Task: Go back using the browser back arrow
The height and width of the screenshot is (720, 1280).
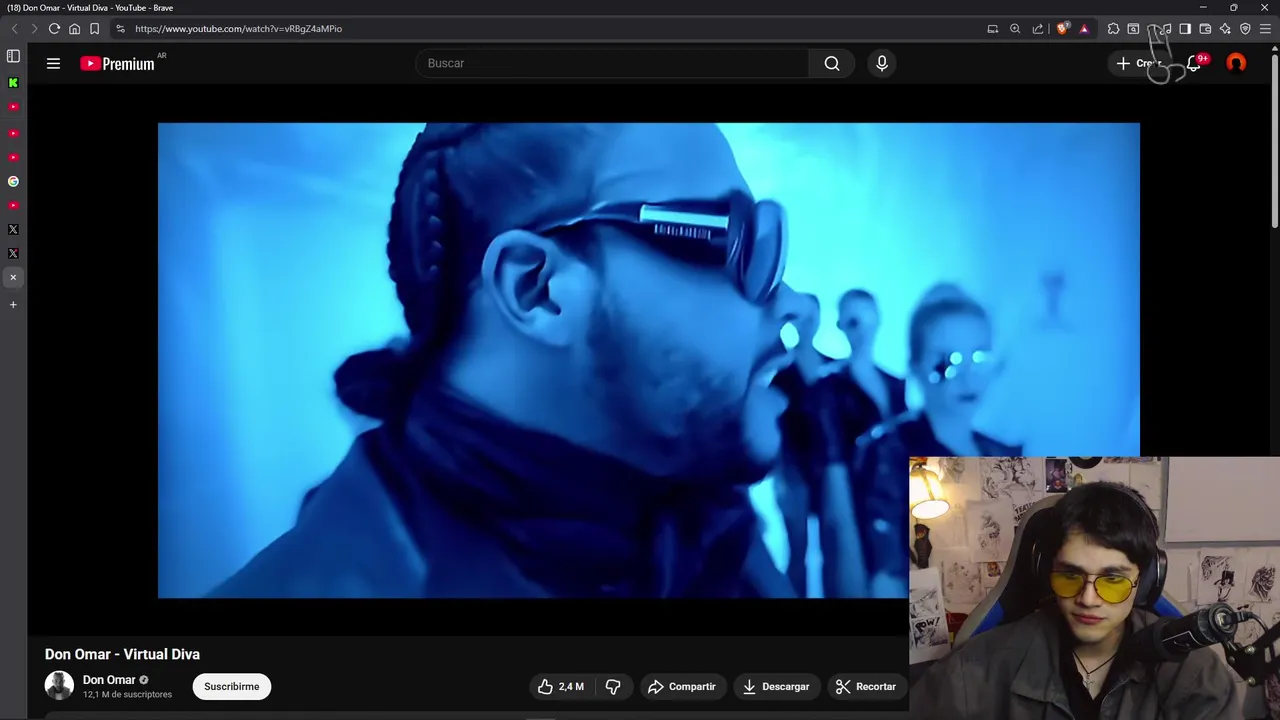Action: 14,29
